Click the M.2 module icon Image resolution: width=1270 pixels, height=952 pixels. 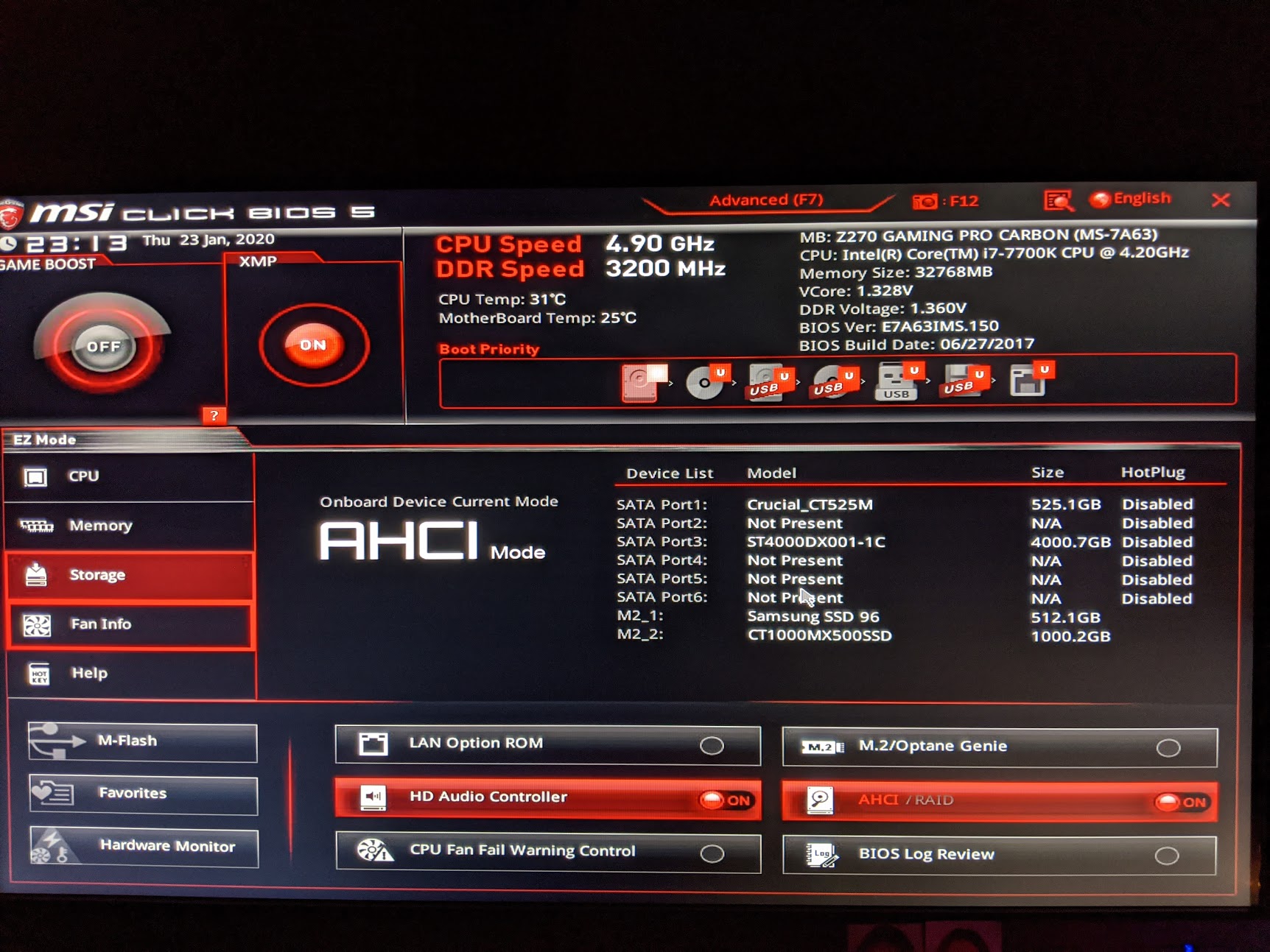coord(822,747)
